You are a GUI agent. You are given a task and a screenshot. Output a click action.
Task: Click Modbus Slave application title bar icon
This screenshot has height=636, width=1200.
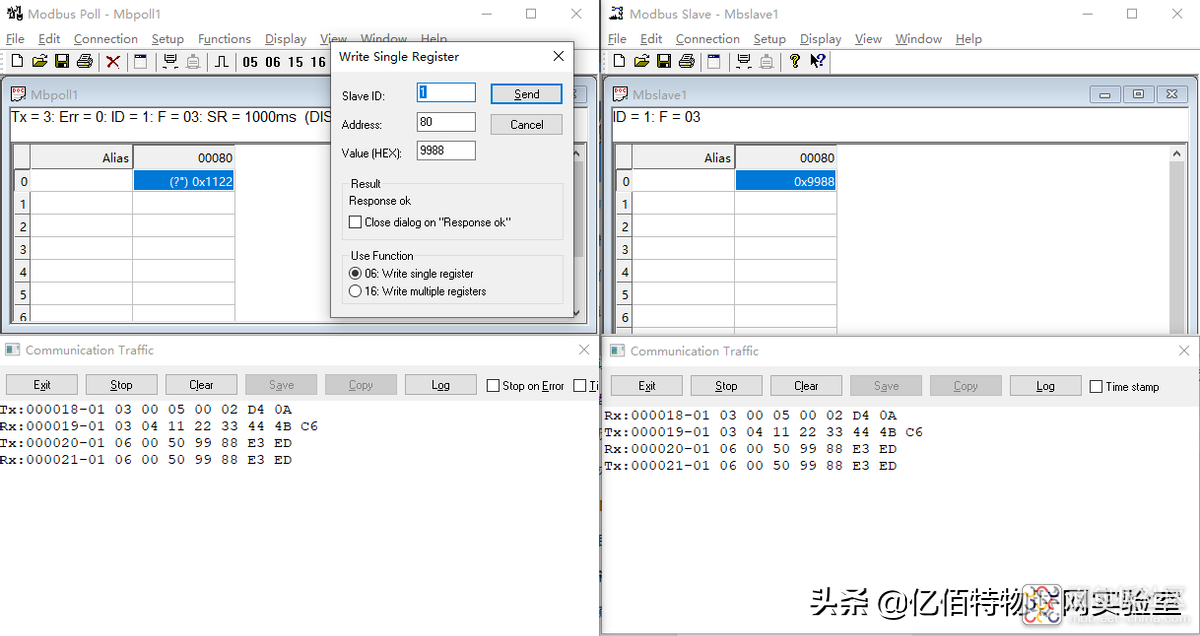(x=617, y=14)
